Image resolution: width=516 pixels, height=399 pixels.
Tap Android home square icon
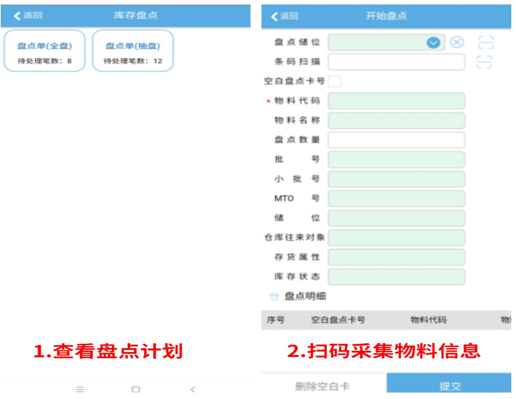pyautogui.click(x=136, y=389)
